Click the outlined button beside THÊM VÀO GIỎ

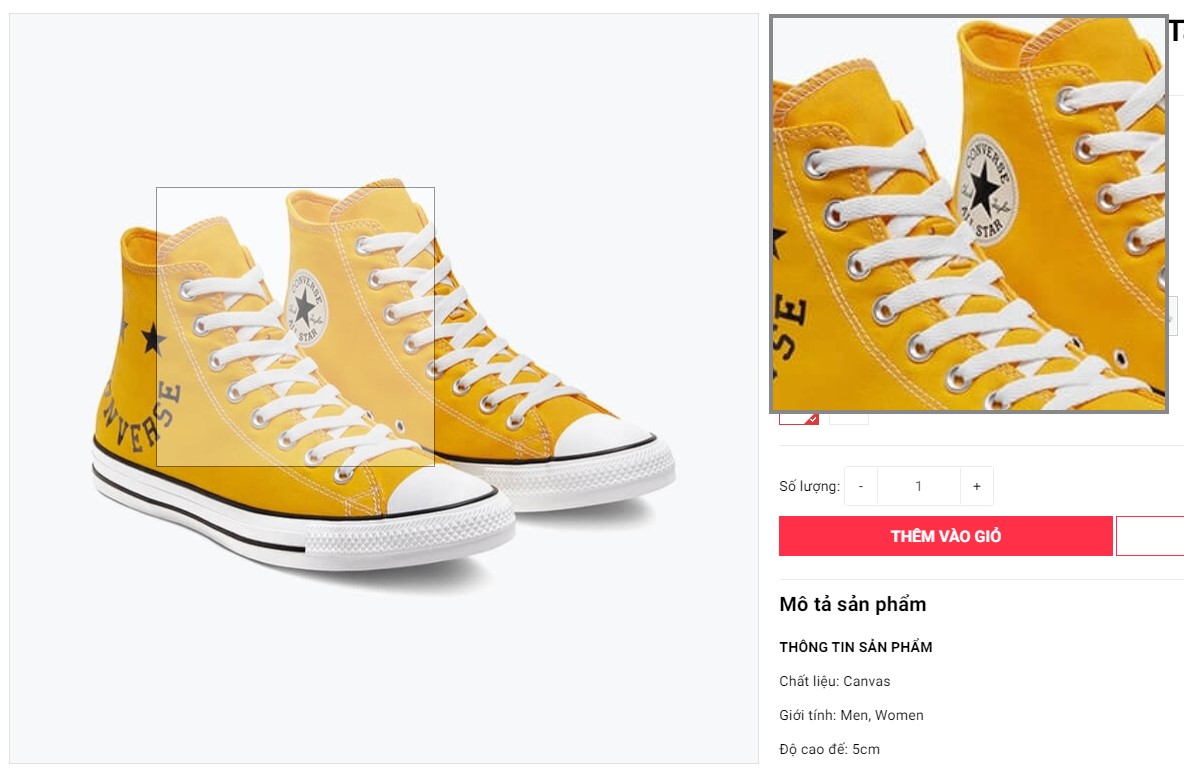(1150, 536)
